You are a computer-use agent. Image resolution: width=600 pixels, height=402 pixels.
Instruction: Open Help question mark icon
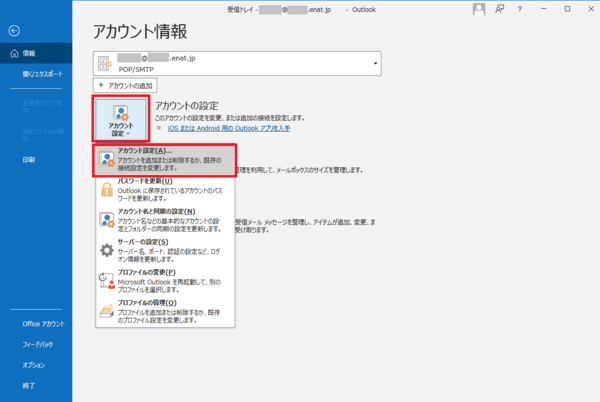pyautogui.click(x=518, y=9)
